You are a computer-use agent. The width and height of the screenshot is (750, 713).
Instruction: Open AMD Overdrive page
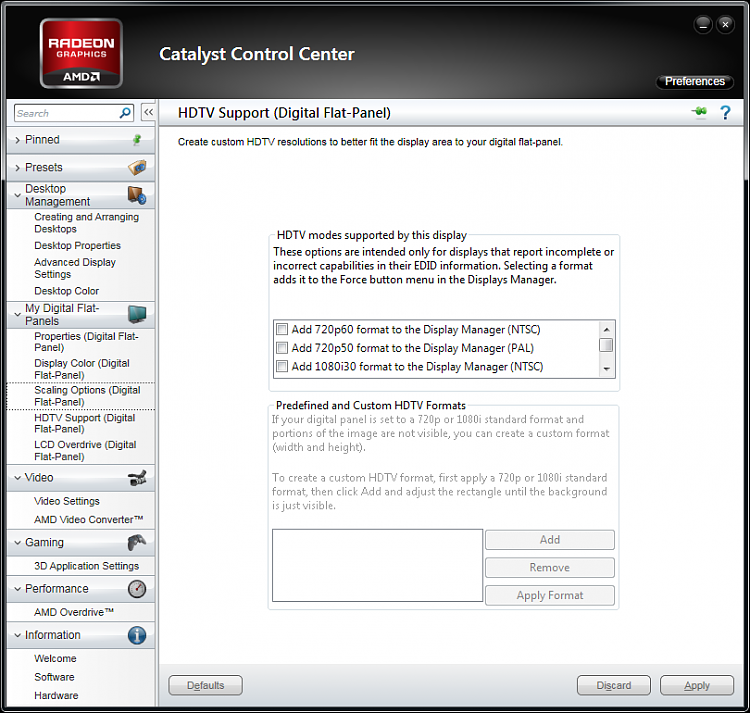74,612
